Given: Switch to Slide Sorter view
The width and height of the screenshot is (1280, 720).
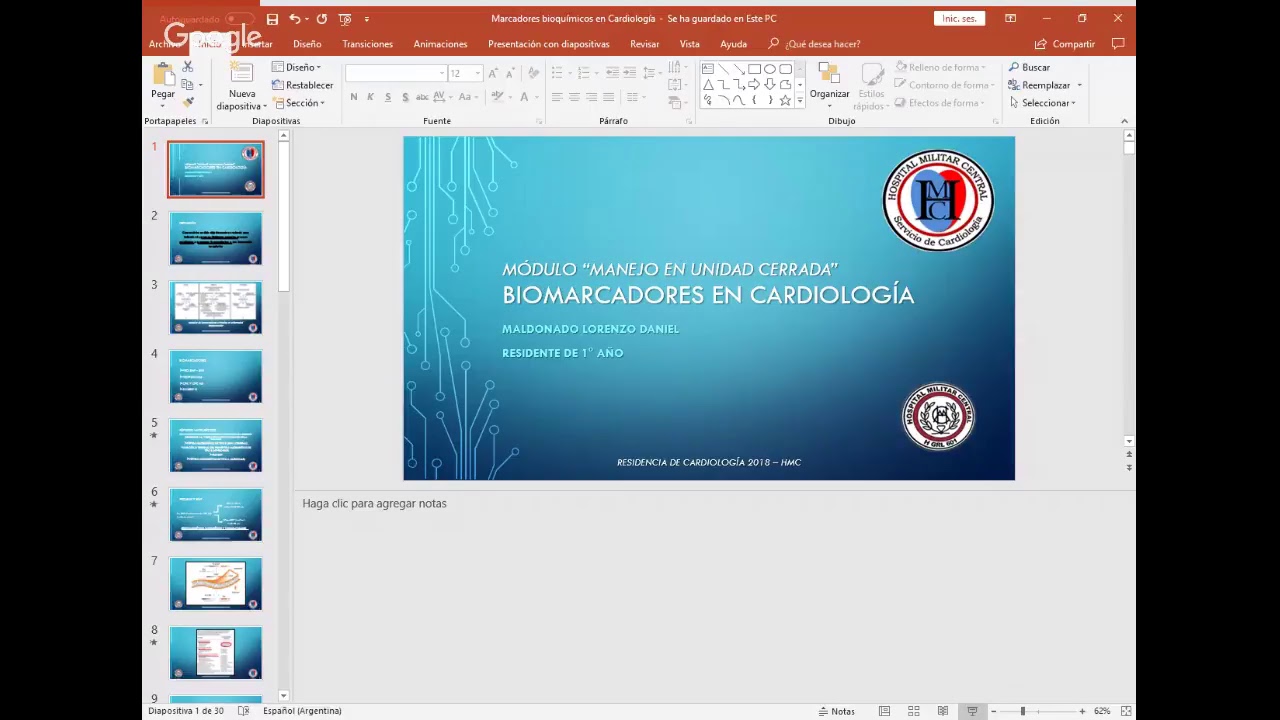Looking at the screenshot, I should 913,711.
